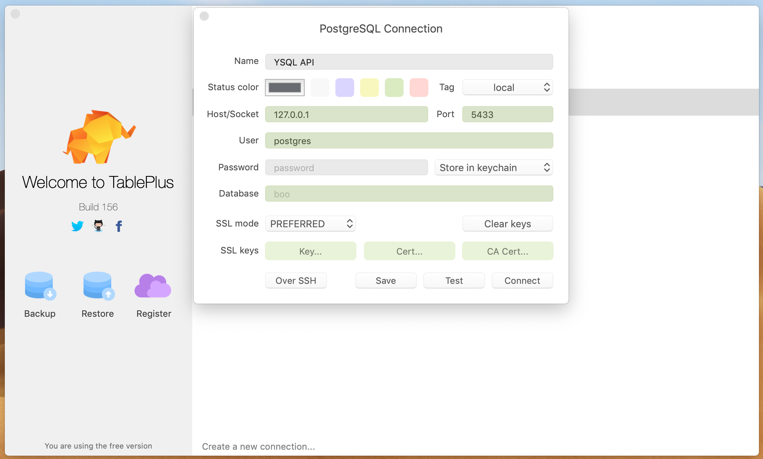763x459 pixels.
Task: Click the Facebook icon
Action: (119, 226)
